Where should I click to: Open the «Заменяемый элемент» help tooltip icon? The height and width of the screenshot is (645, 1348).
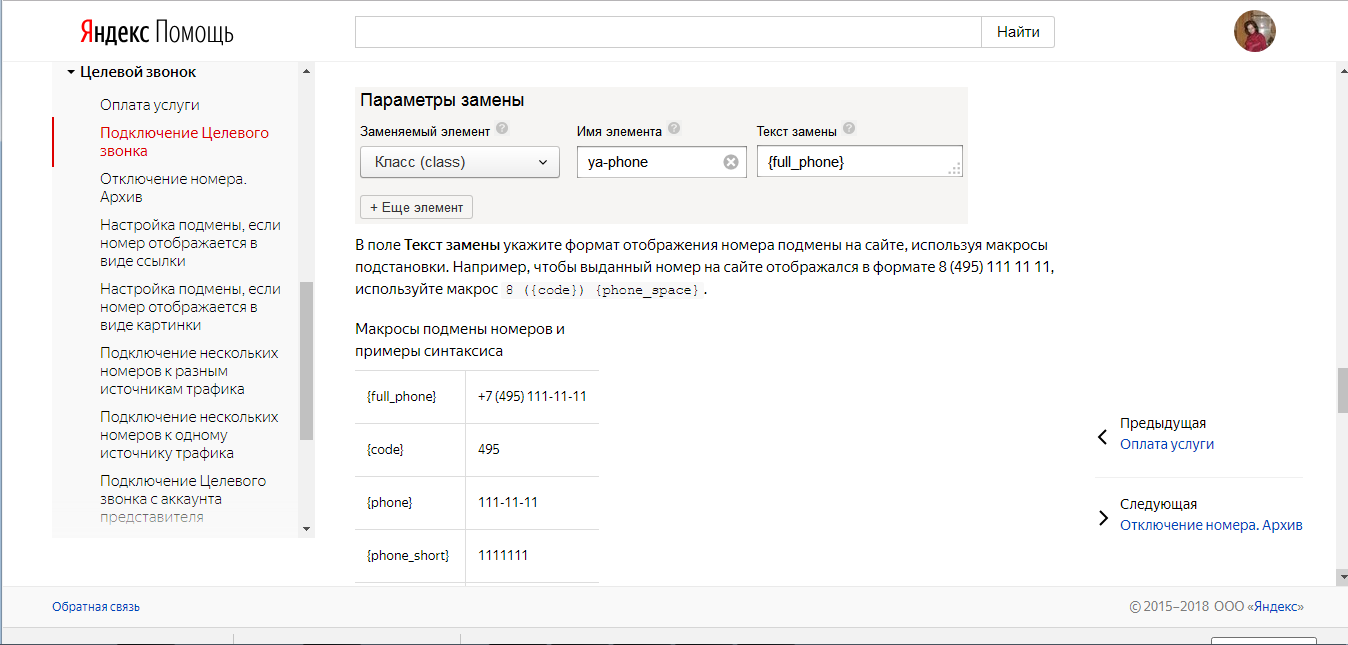pyautogui.click(x=502, y=128)
